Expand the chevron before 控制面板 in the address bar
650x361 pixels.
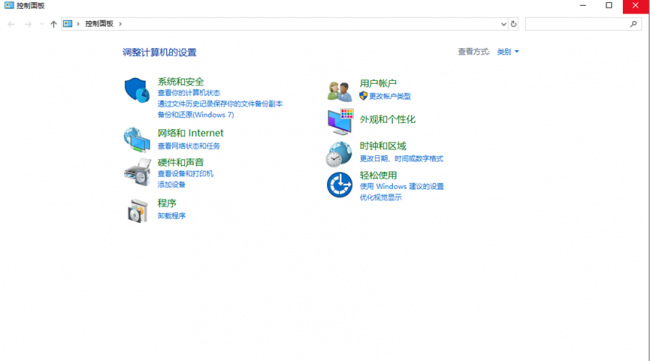(x=78, y=24)
